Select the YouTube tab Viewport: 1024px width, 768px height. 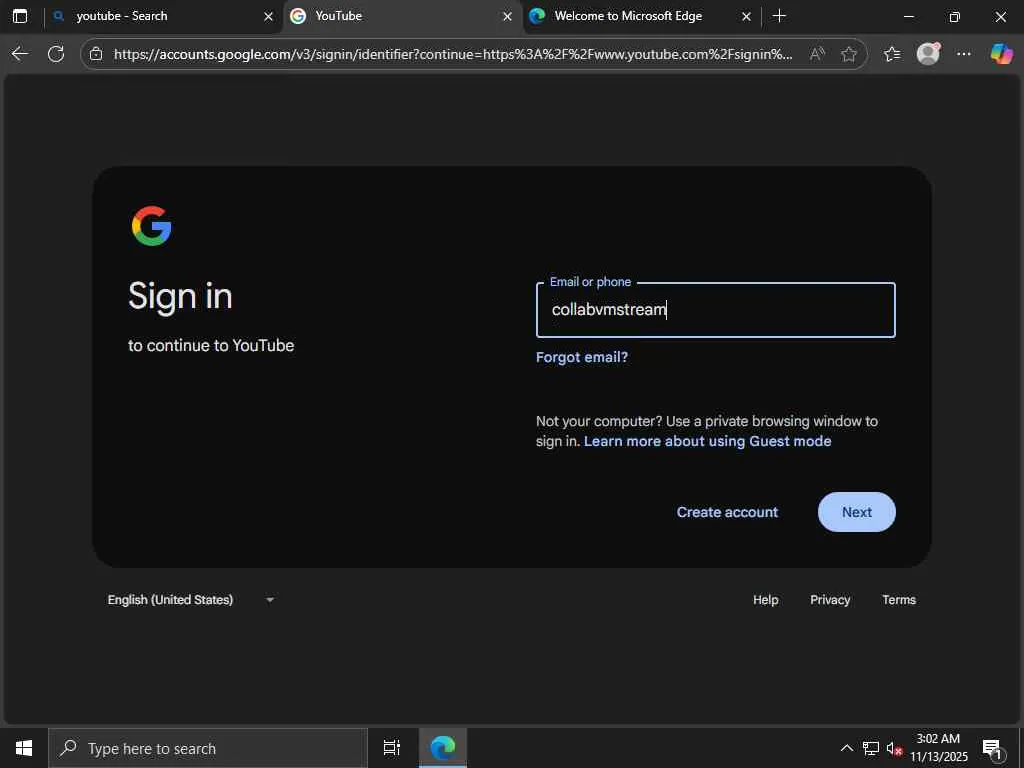[x=402, y=16]
